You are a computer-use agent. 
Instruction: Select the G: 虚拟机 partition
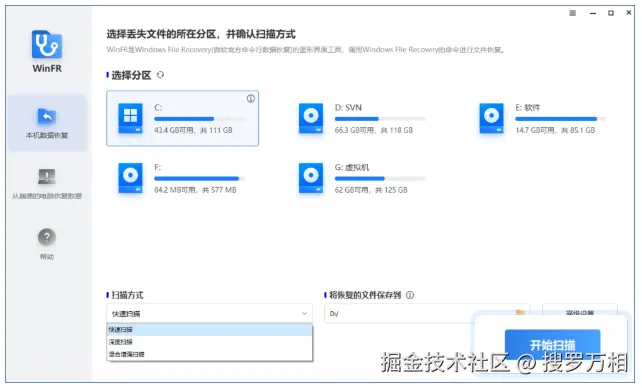362,178
